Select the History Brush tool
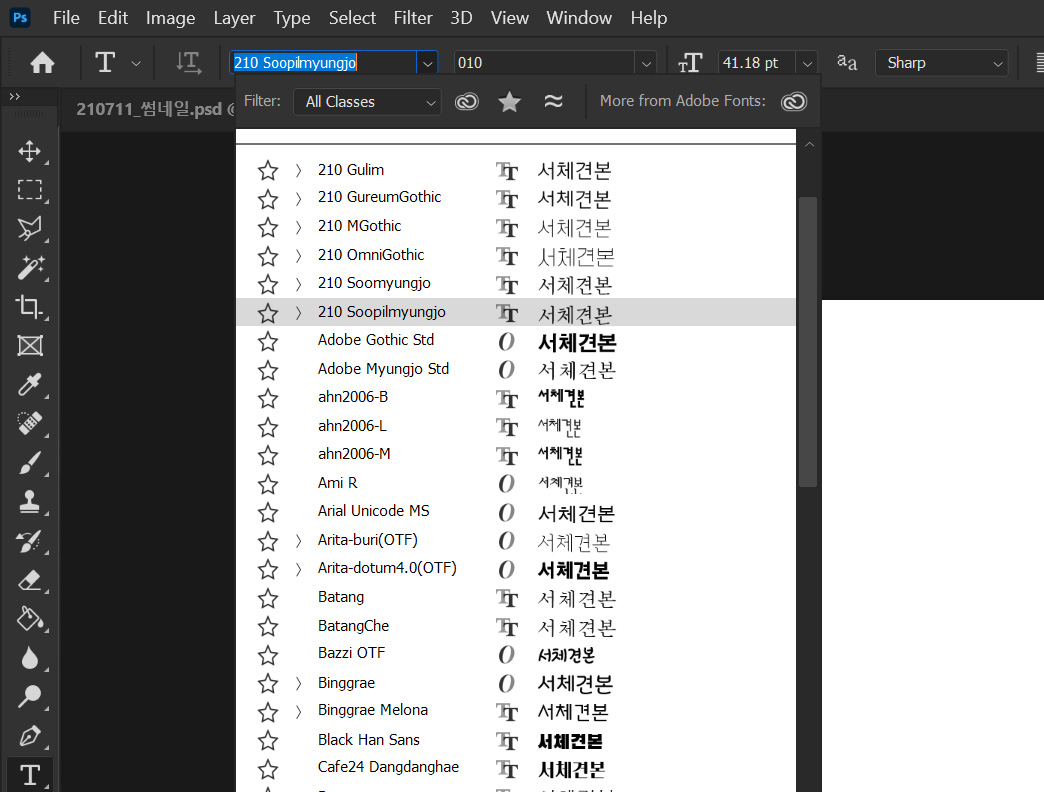Image resolution: width=1044 pixels, height=792 pixels. [x=29, y=540]
